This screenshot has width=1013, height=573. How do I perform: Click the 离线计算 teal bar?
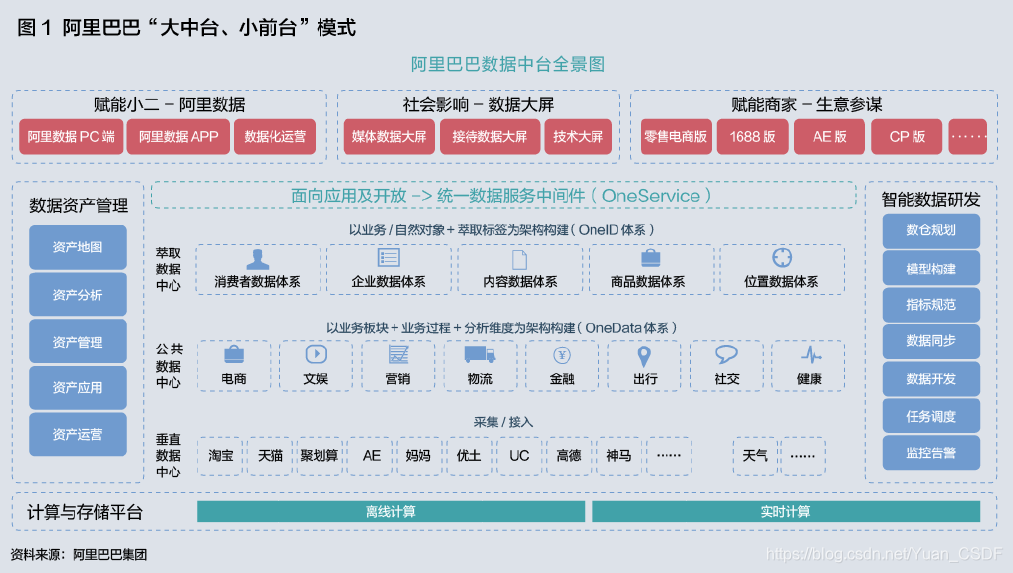click(x=391, y=512)
